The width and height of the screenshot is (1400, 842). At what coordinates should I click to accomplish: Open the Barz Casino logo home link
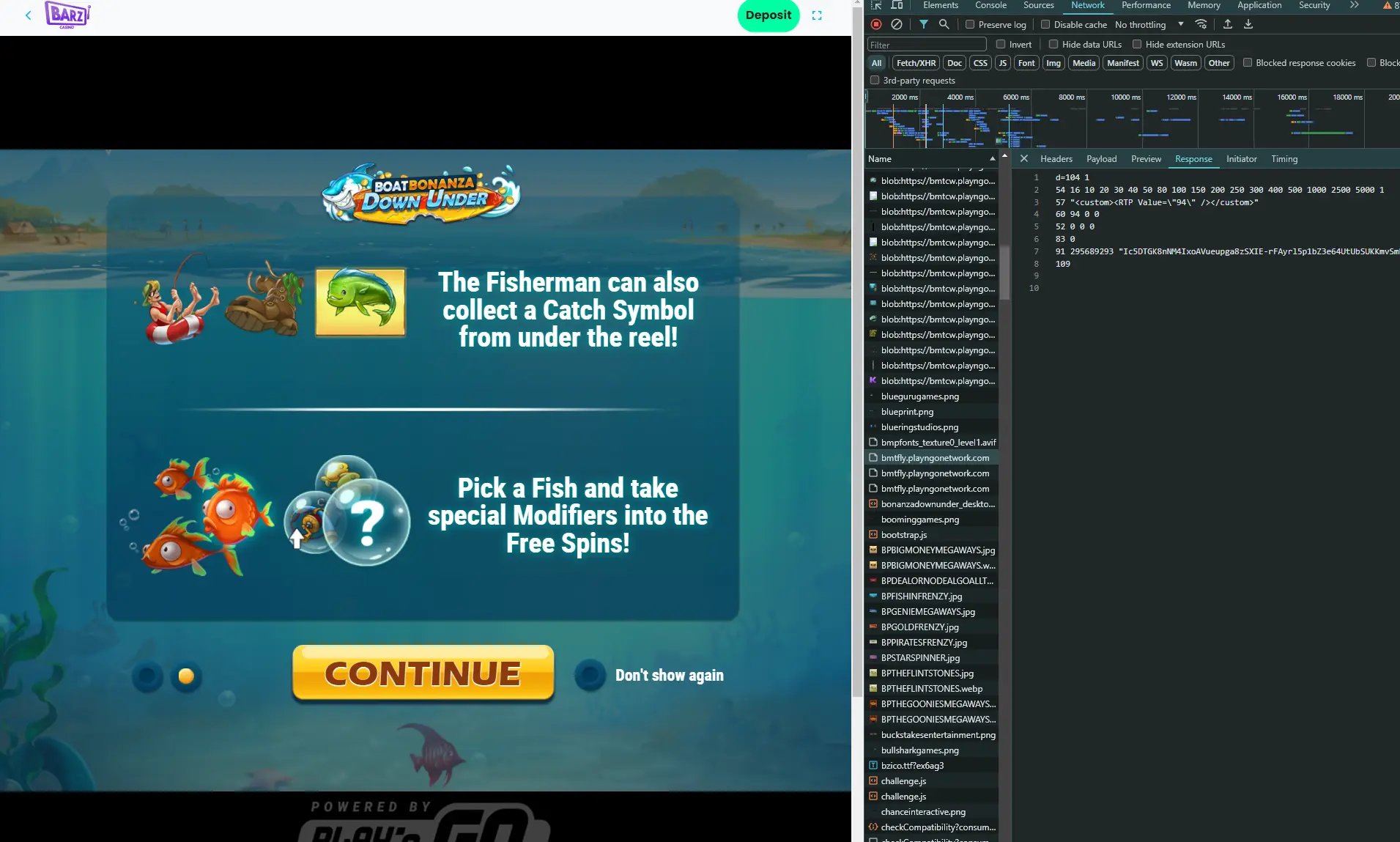[x=67, y=15]
